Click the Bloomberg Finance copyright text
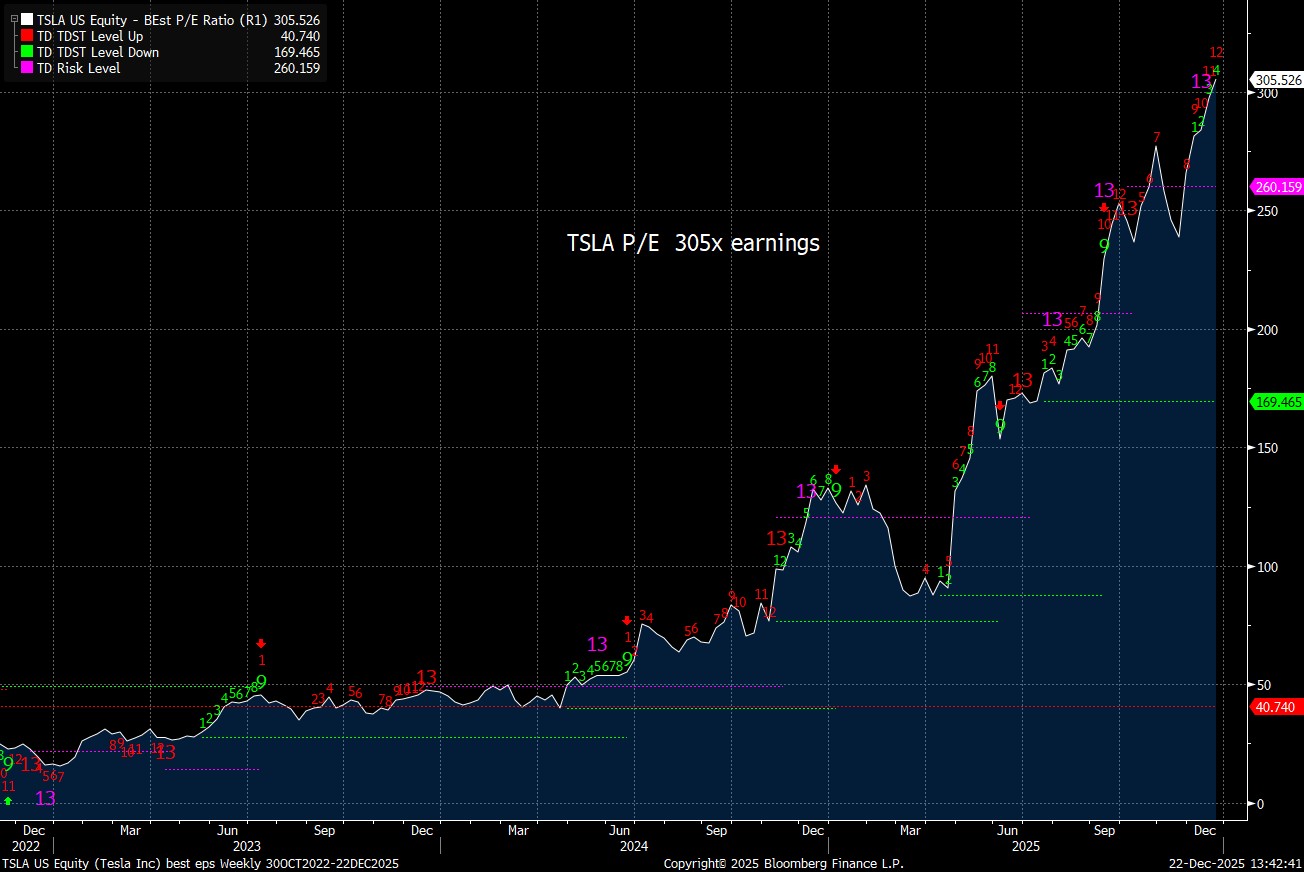1304x872 pixels. [x=783, y=863]
